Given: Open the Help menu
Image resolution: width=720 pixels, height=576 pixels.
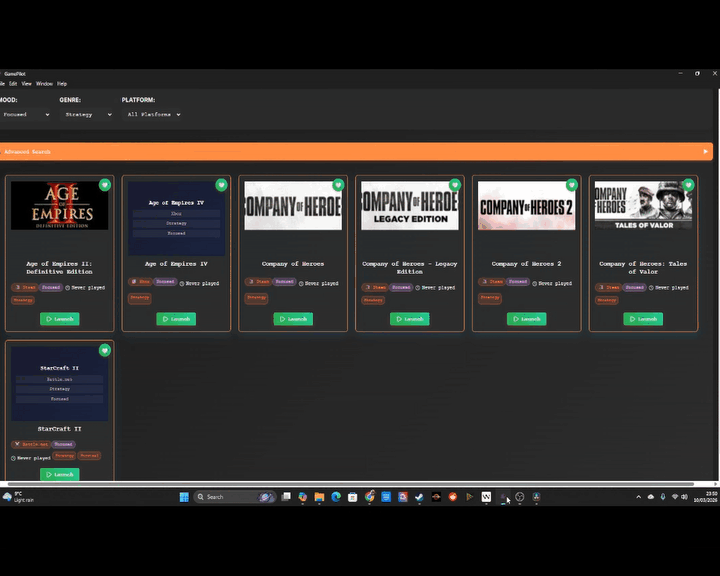Looking at the screenshot, I should click(x=62, y=84).
